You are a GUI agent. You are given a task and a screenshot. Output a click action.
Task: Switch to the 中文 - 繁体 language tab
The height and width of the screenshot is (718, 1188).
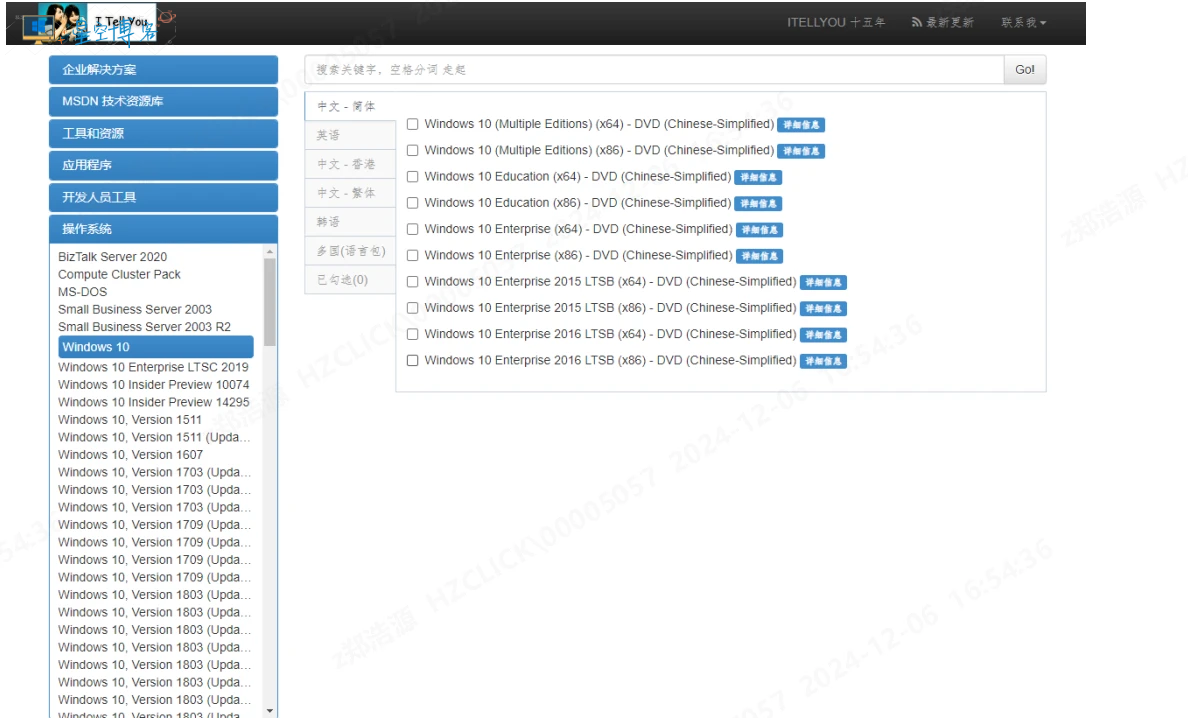tap(350, 193)
